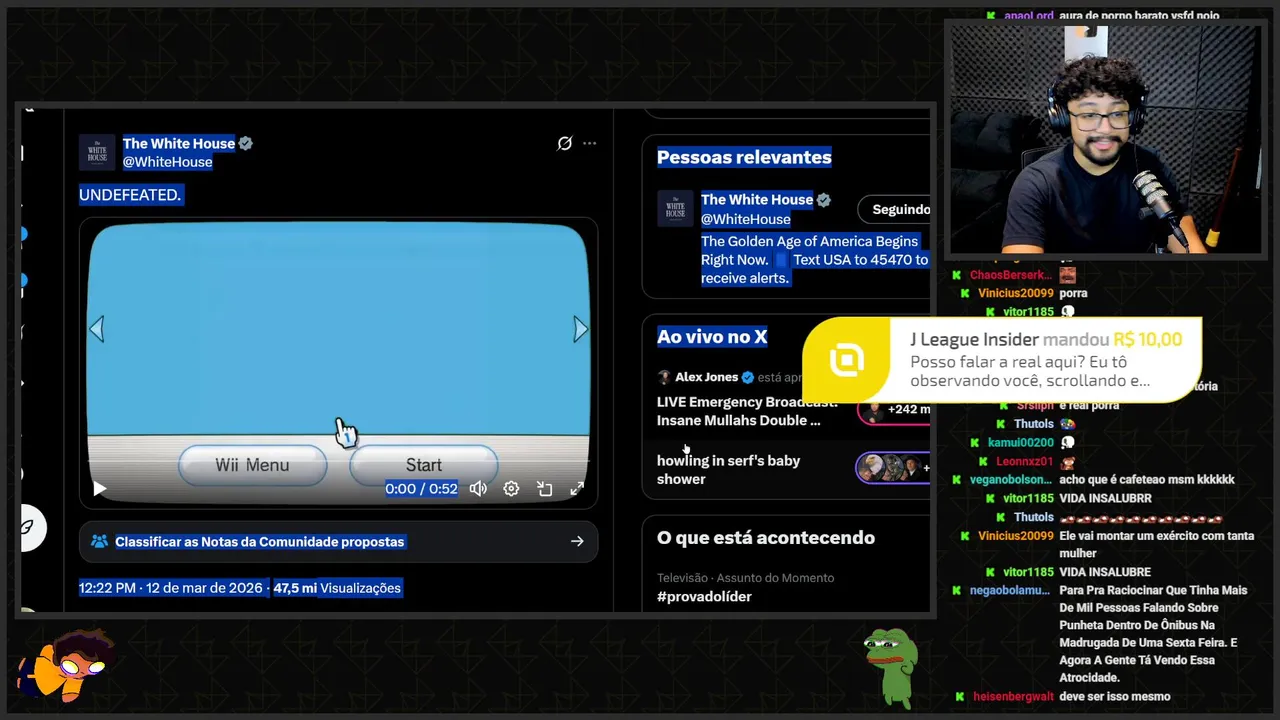Open the #provadolíder trending topic

[704, 596]
